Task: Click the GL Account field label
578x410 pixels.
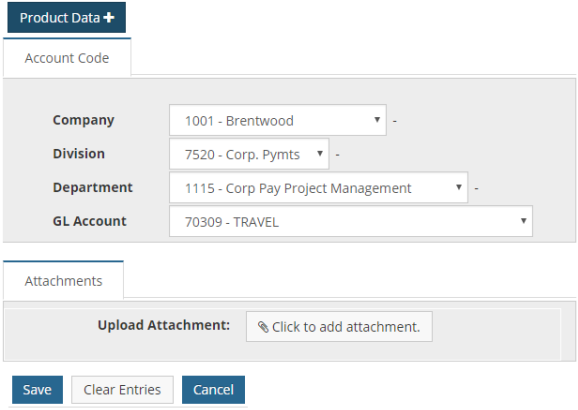Action: [90, 221]
